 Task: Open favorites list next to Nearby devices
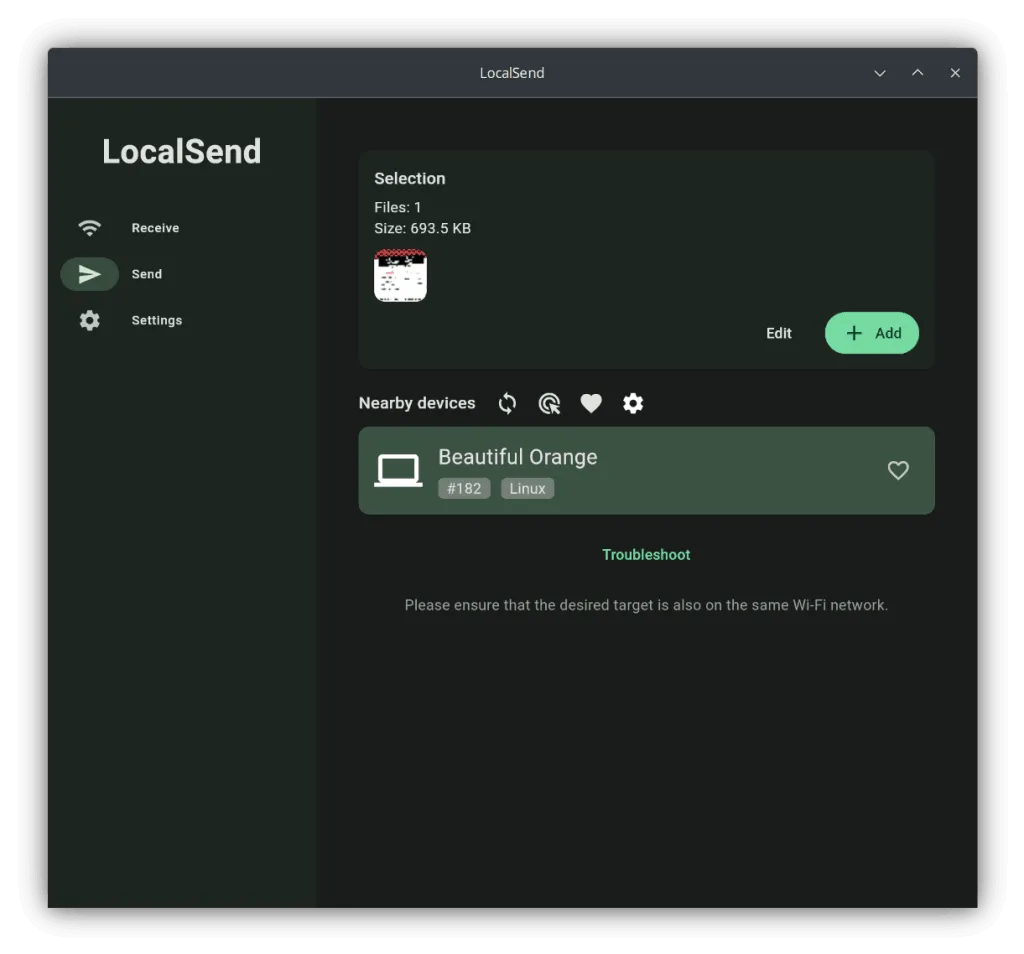pos(591,404)
